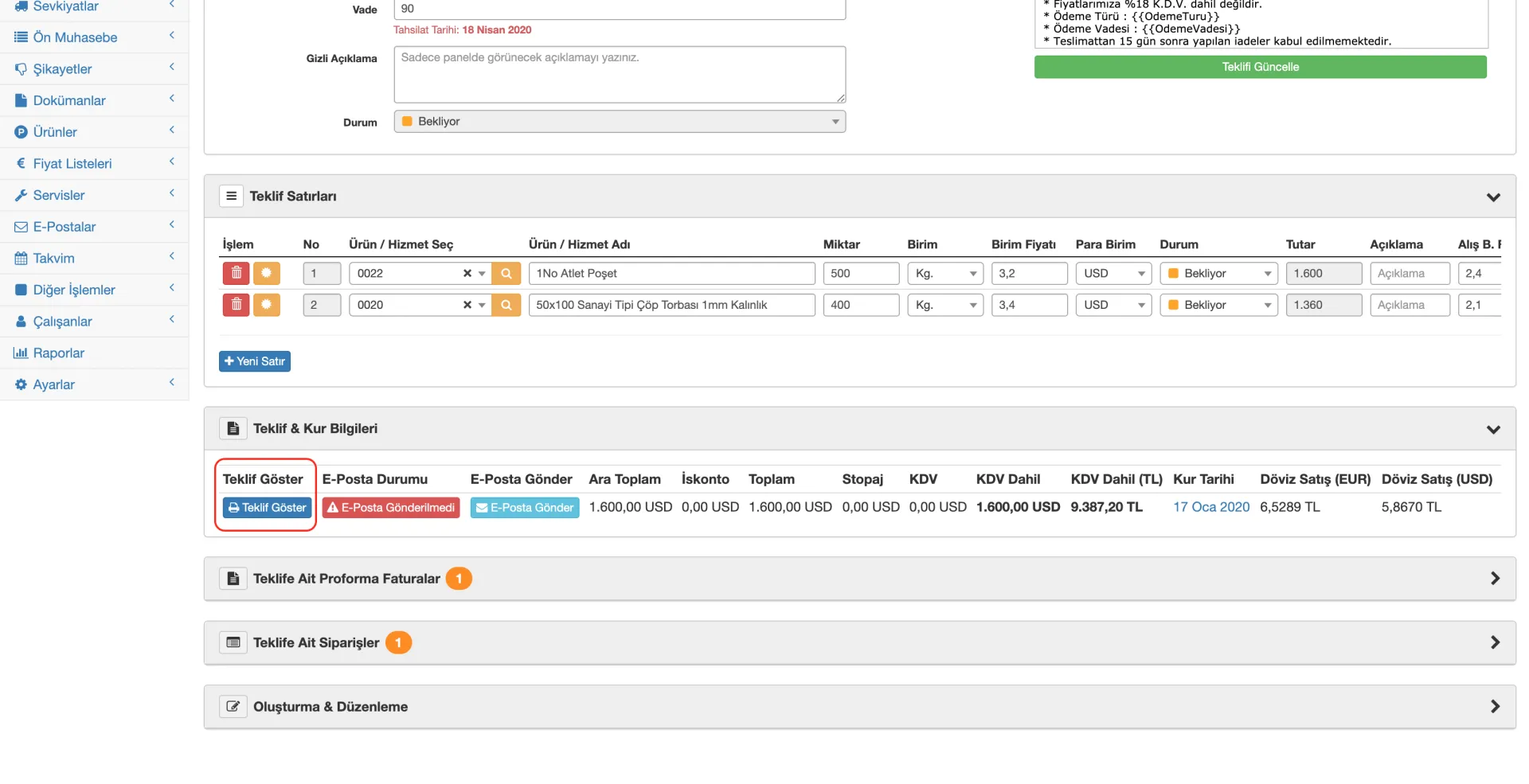Click Ön Muhasebe list icon in sidebar

click(22, 37)
